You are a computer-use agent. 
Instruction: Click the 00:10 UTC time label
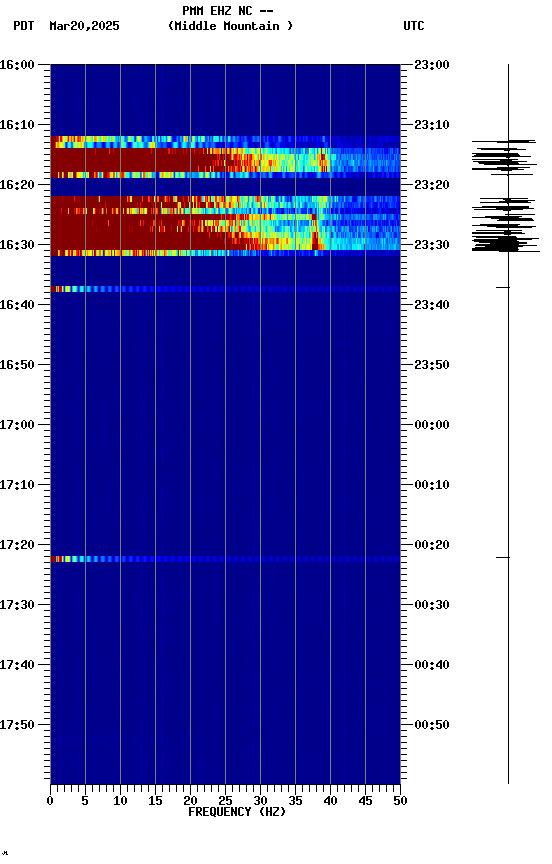(x=432, y=485)
